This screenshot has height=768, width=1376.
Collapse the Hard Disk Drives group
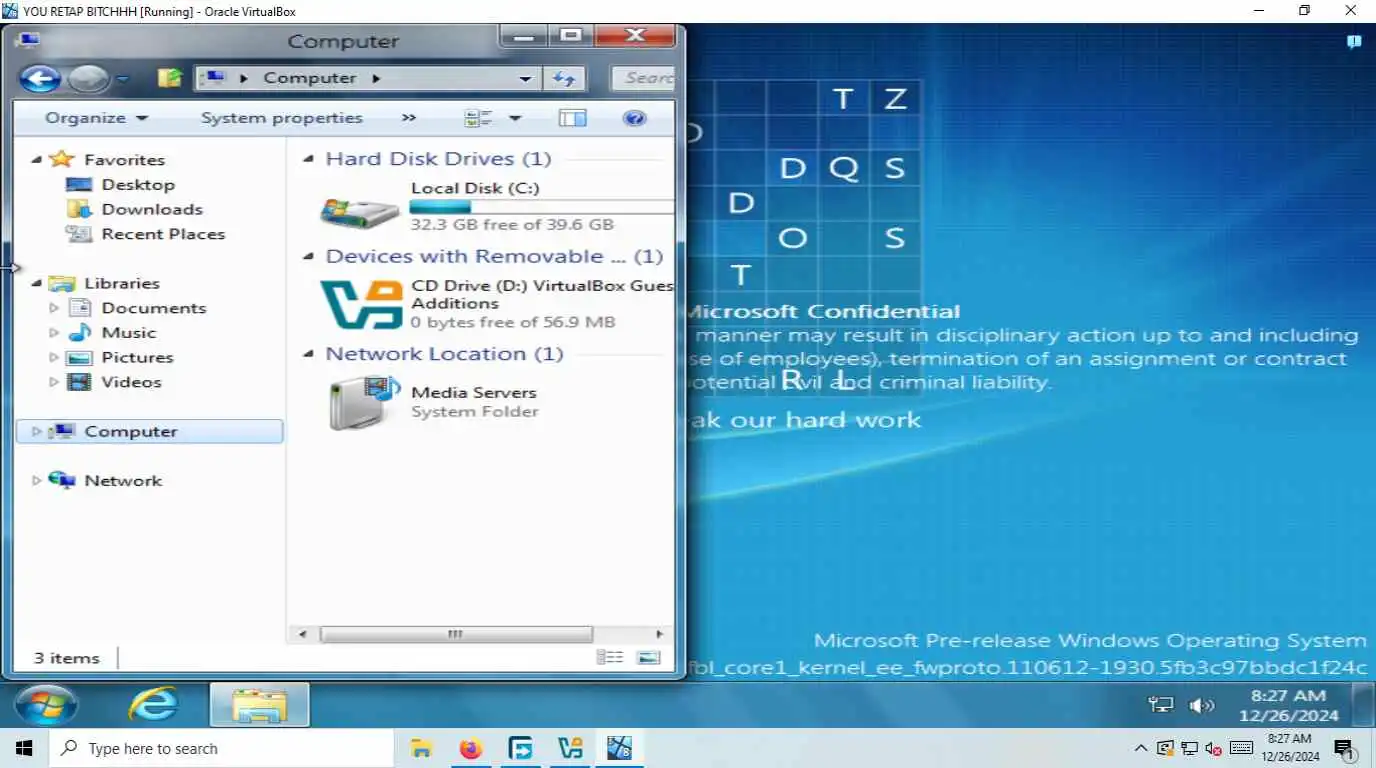tap(308, 159)
